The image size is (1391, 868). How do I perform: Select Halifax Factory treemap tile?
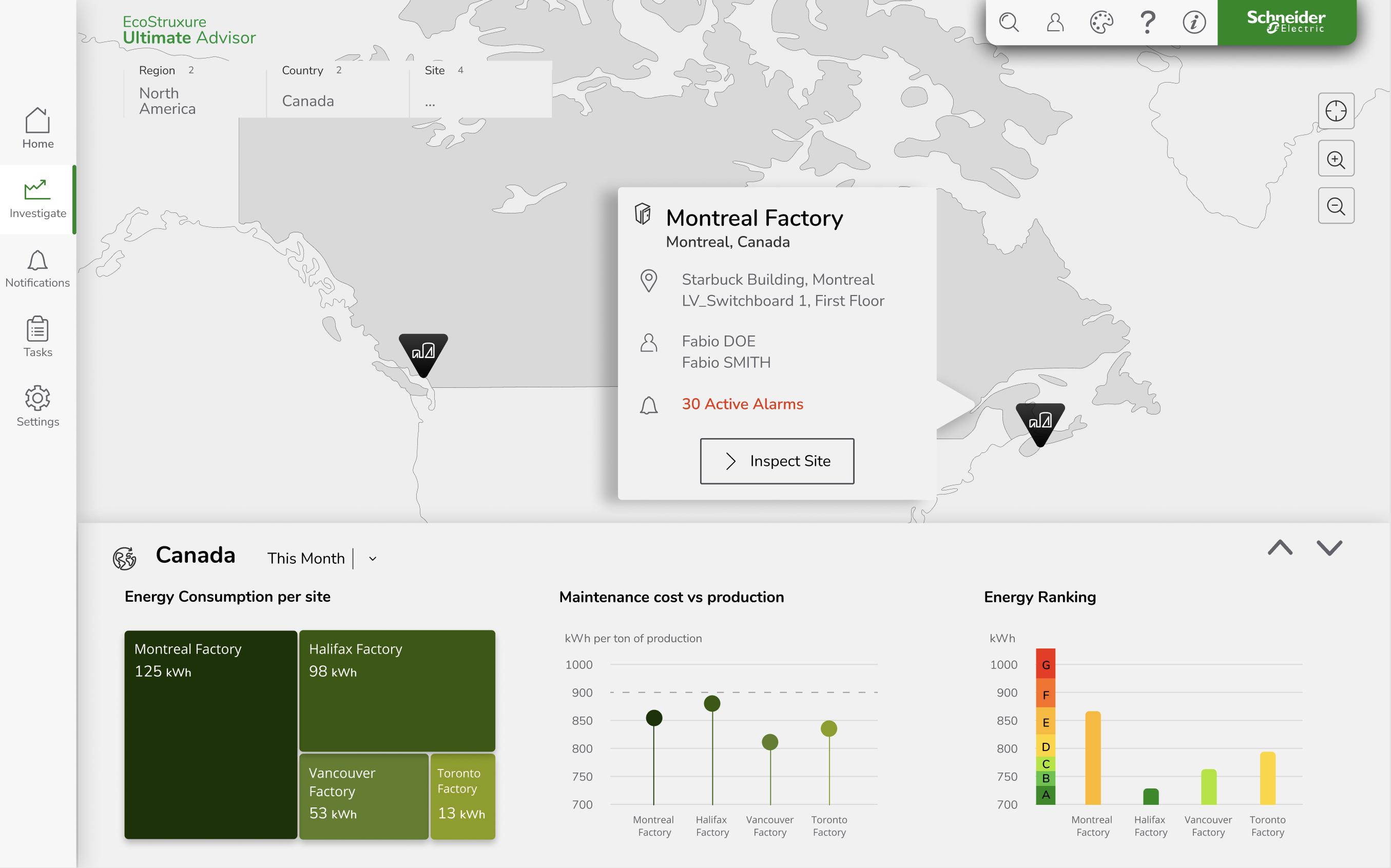(397, 691)
